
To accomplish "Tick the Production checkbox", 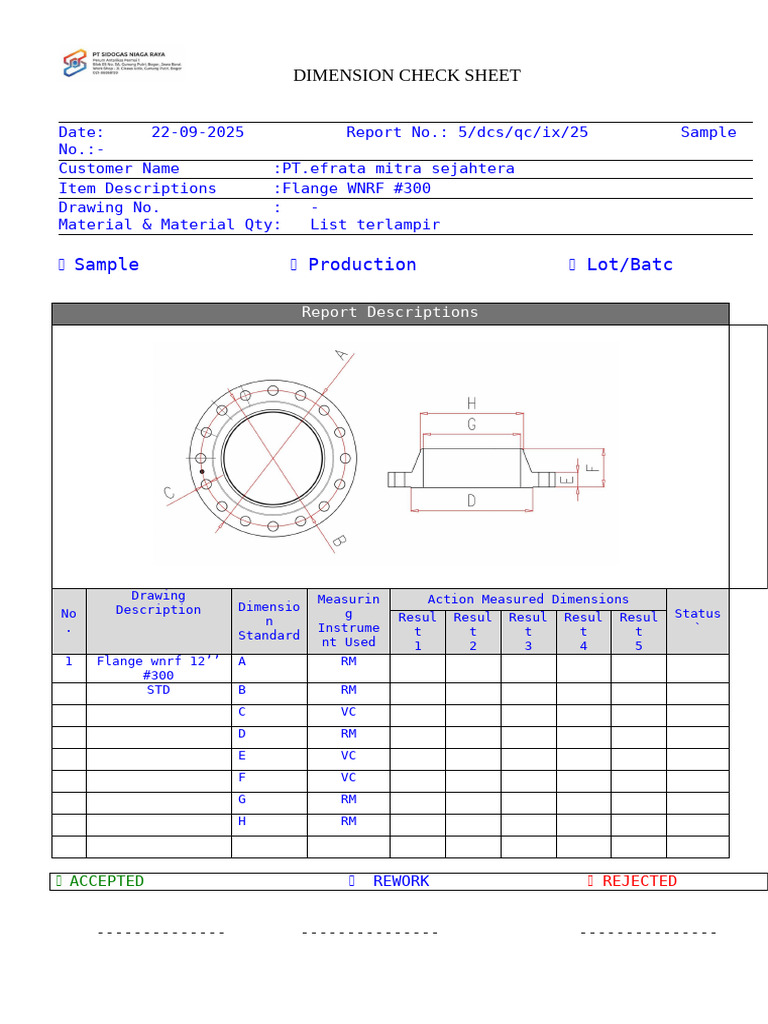I will click(294, 264).
